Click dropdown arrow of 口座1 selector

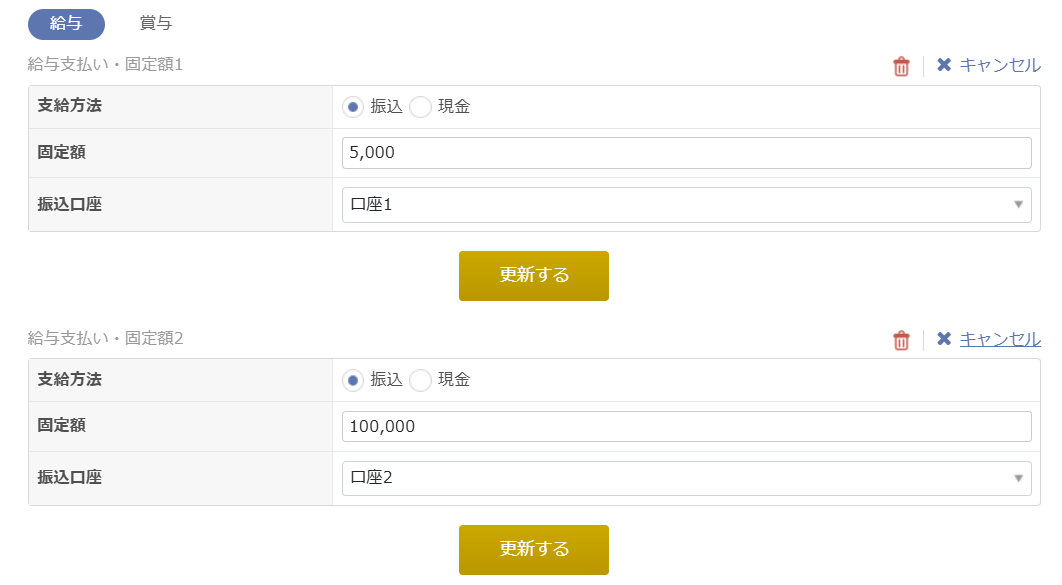[x=1018, y=205]
